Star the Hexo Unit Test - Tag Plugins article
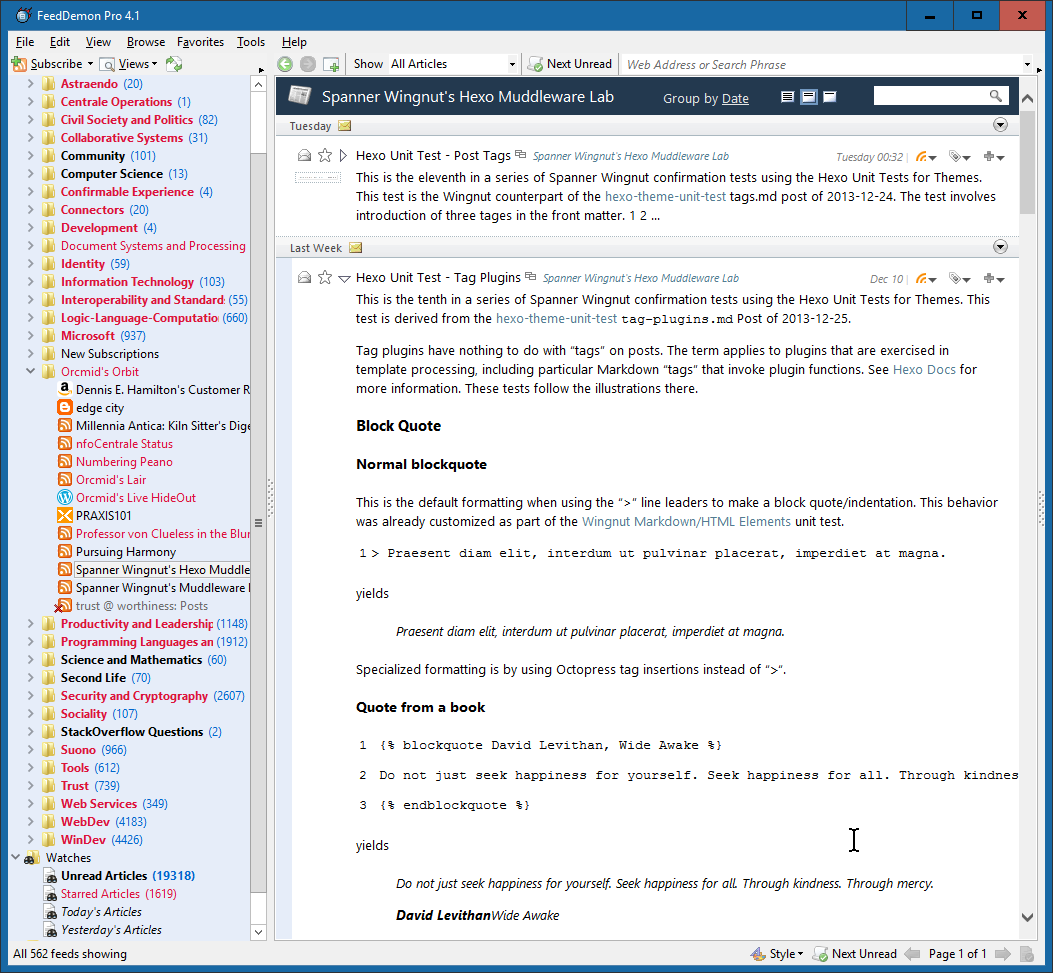This screenshot has width=1053, height=973. pyautogui.click(x=324, y=278)
